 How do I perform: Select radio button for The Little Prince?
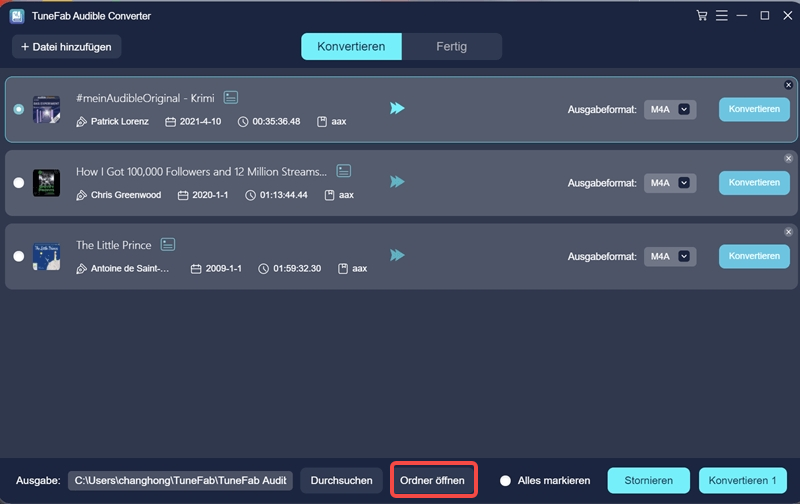(19, 256)
